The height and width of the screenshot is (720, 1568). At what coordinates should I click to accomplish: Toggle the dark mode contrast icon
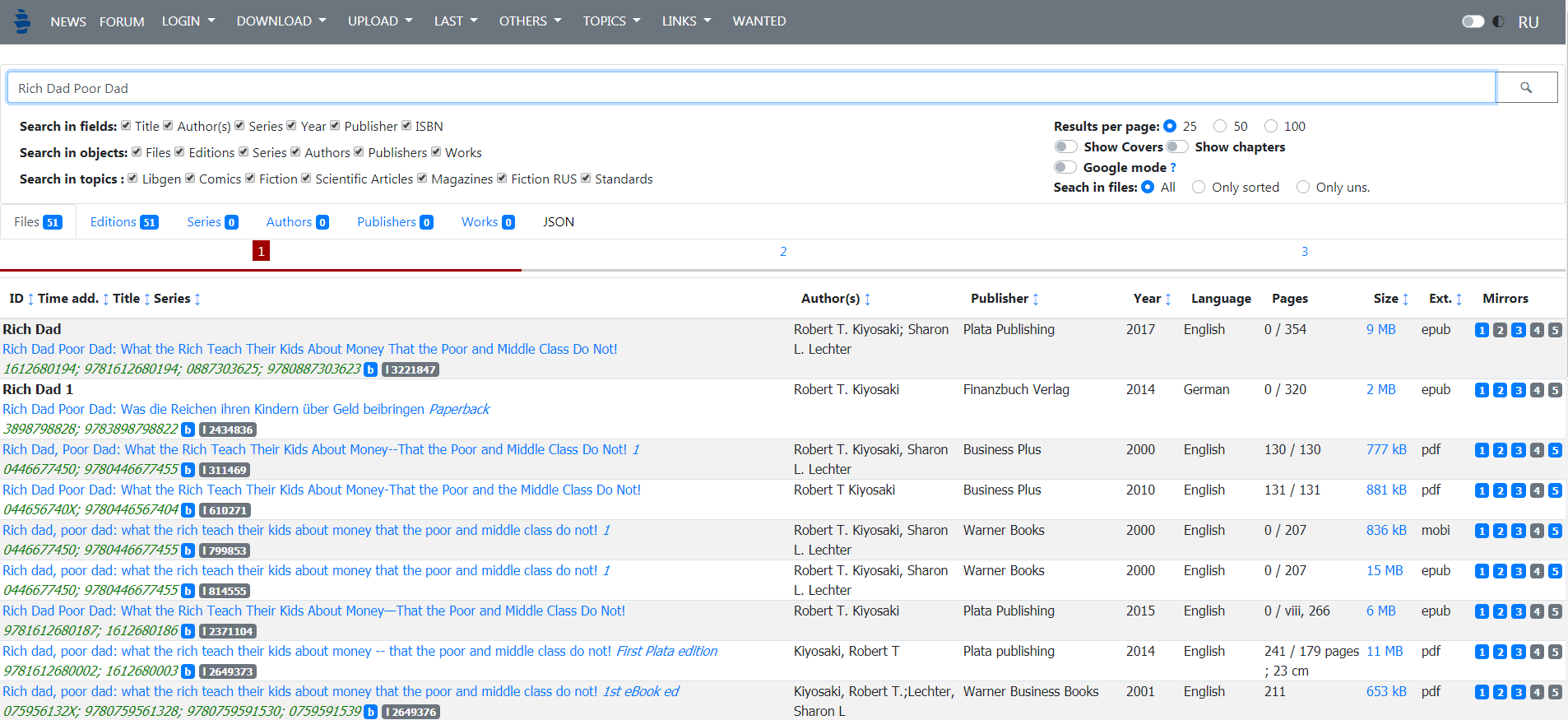coord(1498,21)
